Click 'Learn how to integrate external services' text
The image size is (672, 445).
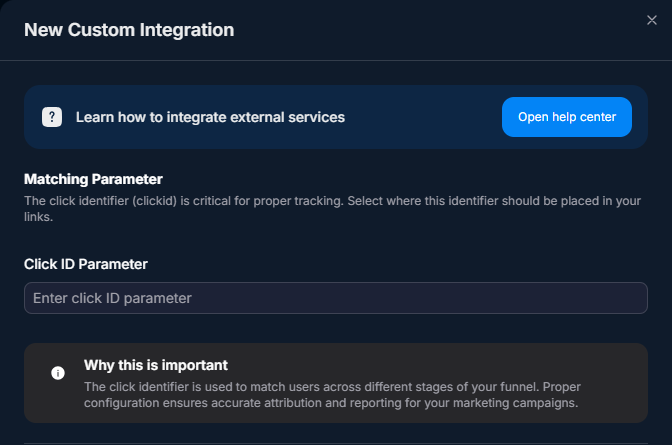210,117
